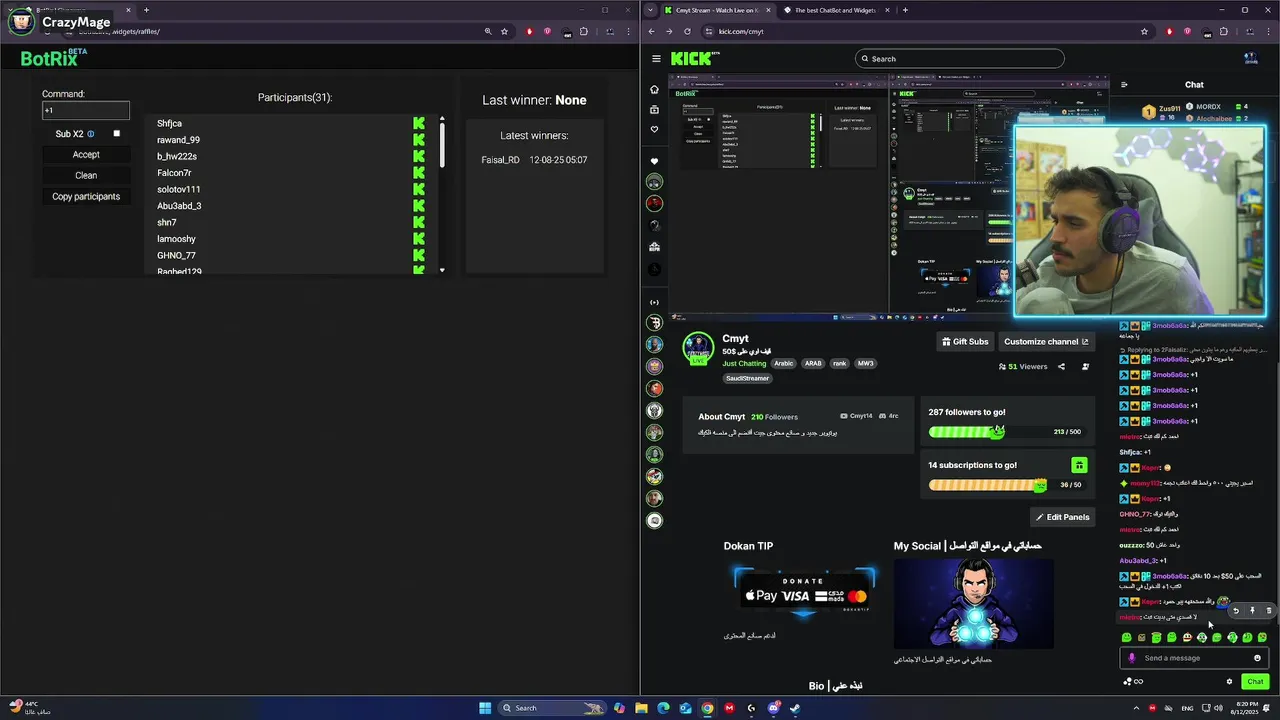Switch to Cmyt Stream browser tab

coord(716,10)
